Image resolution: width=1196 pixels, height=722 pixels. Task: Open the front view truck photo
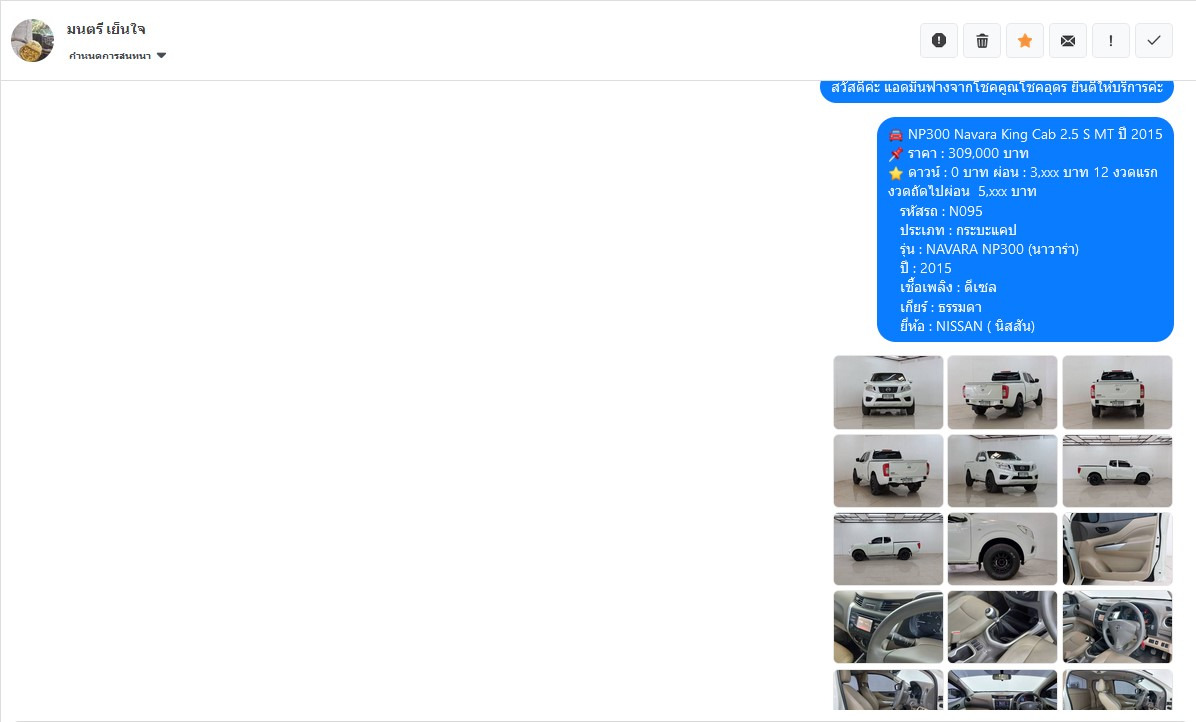point(888,392)
